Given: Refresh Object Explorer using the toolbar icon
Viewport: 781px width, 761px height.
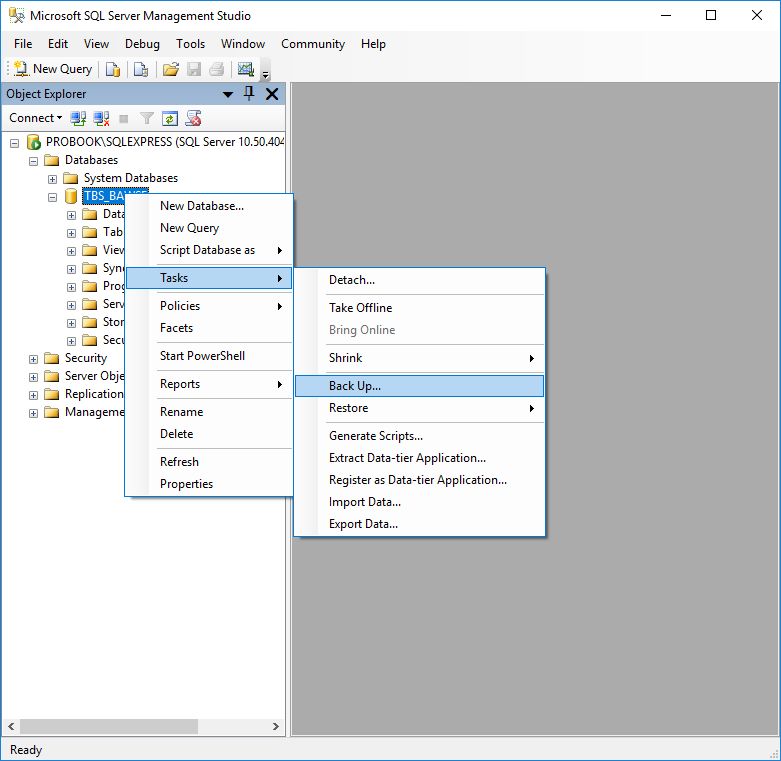Looking at the screenshot, I should click(x=170, y=118).
